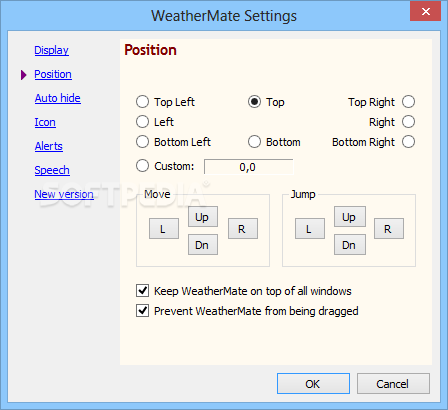This screenshot has height=410, width=448.
Task: Open the Position settings page link
Action: point(53,74)
